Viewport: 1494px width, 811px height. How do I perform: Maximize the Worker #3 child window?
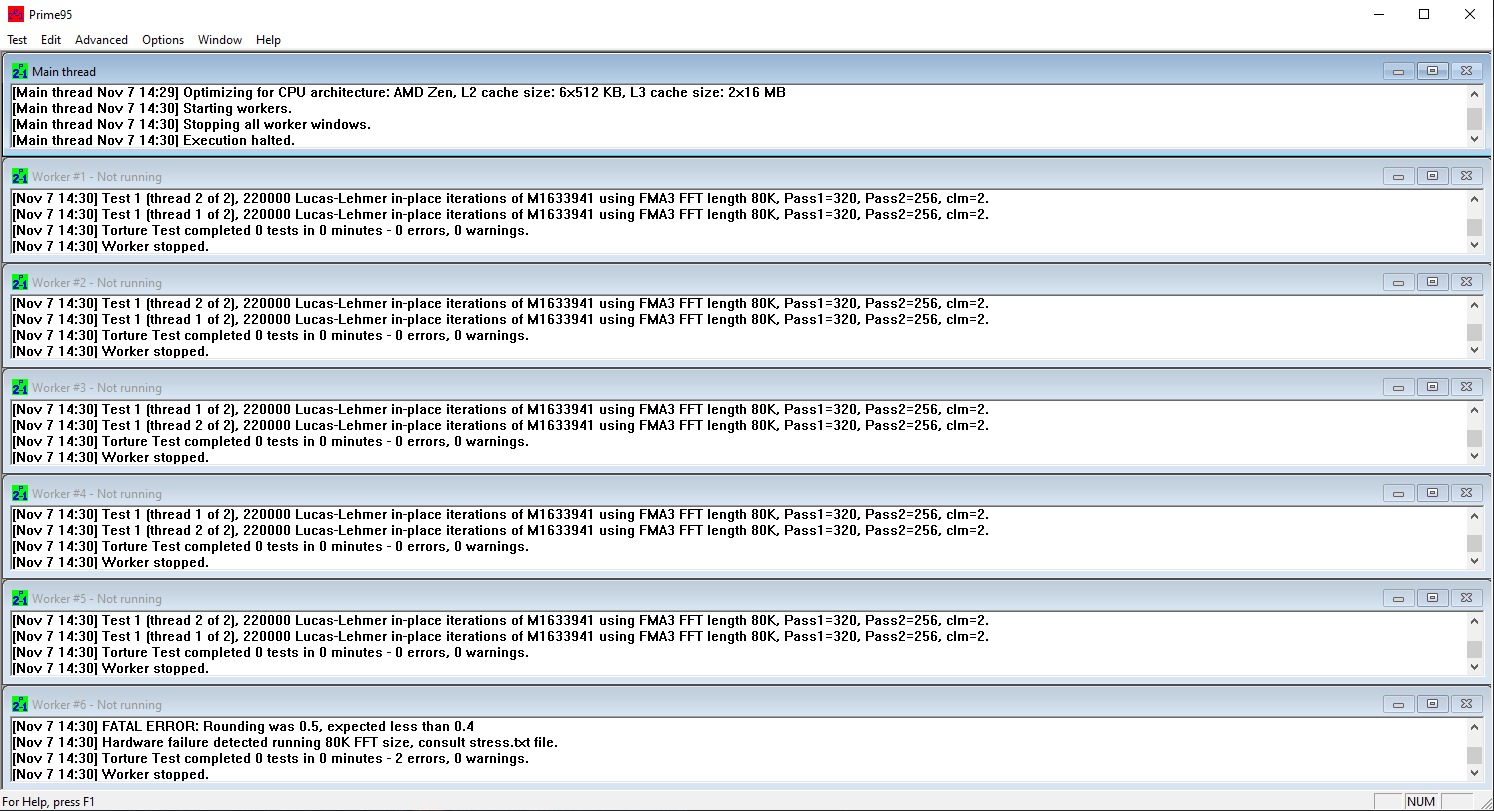[x=1432, y=387]
